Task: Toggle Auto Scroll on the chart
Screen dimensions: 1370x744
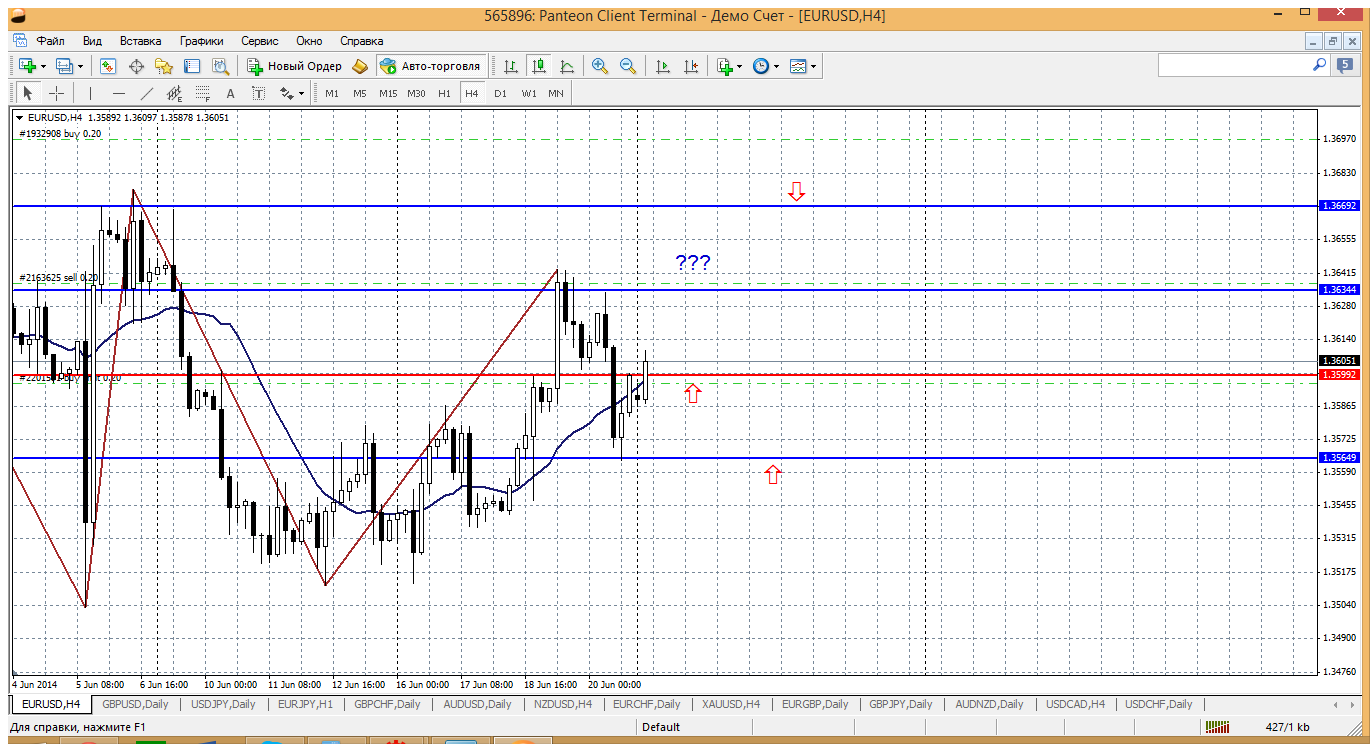Action: pyautogui.click(x=662, y=66)
